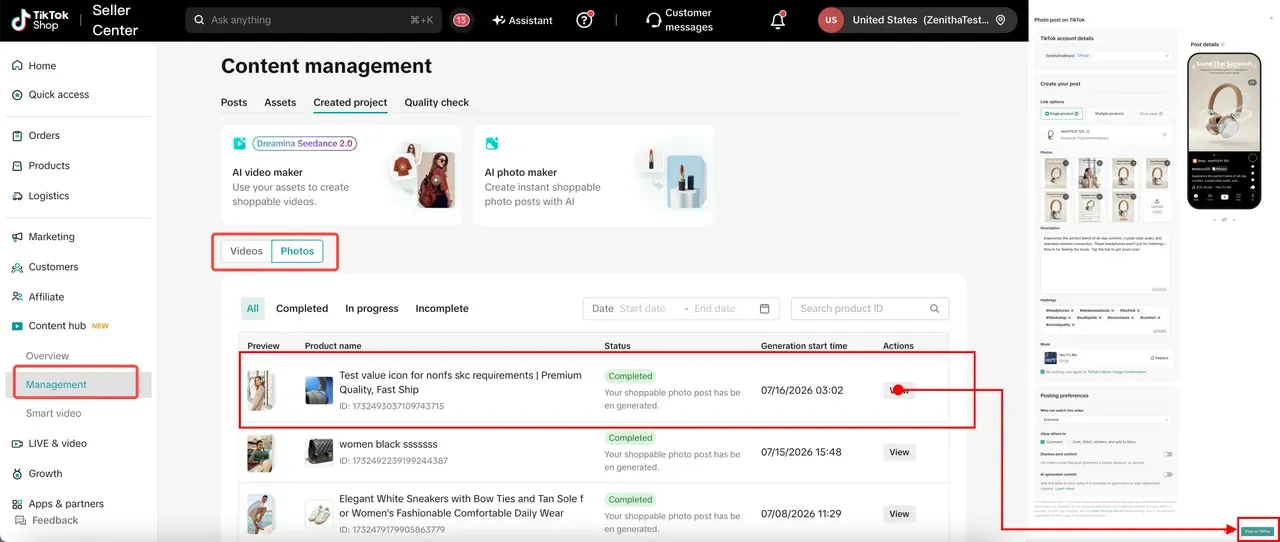Toggle AI-generated content switch
This screenshot has height=542, width=1280.
tap(1167, 474)
